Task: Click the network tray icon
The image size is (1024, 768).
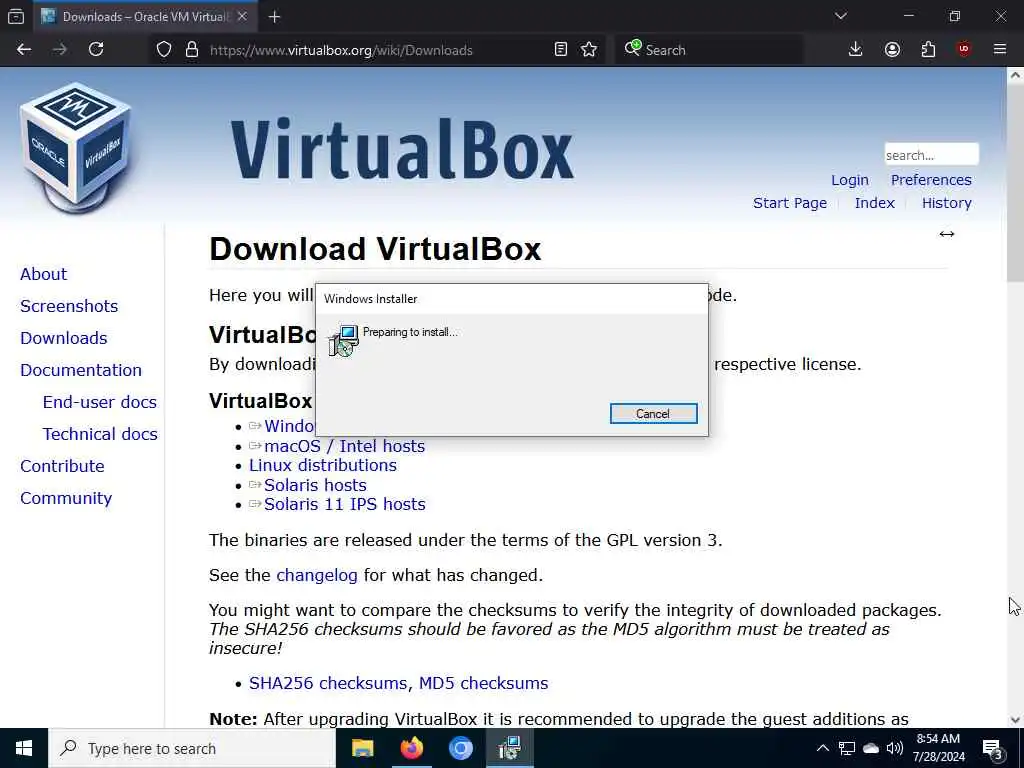Action: click(x=847, y=748)
